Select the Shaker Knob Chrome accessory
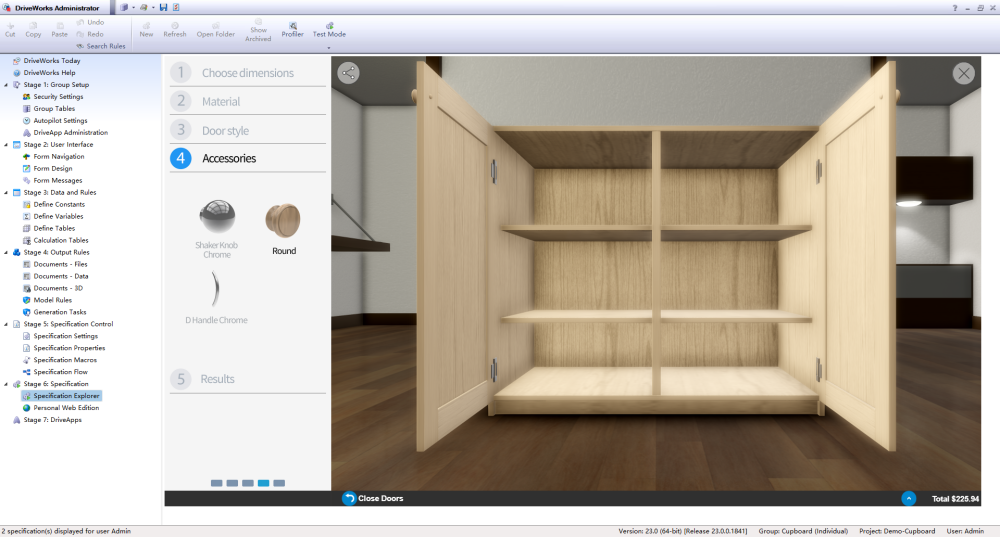The width and height of the screenshot is (1000, 537). coord(217,218)
